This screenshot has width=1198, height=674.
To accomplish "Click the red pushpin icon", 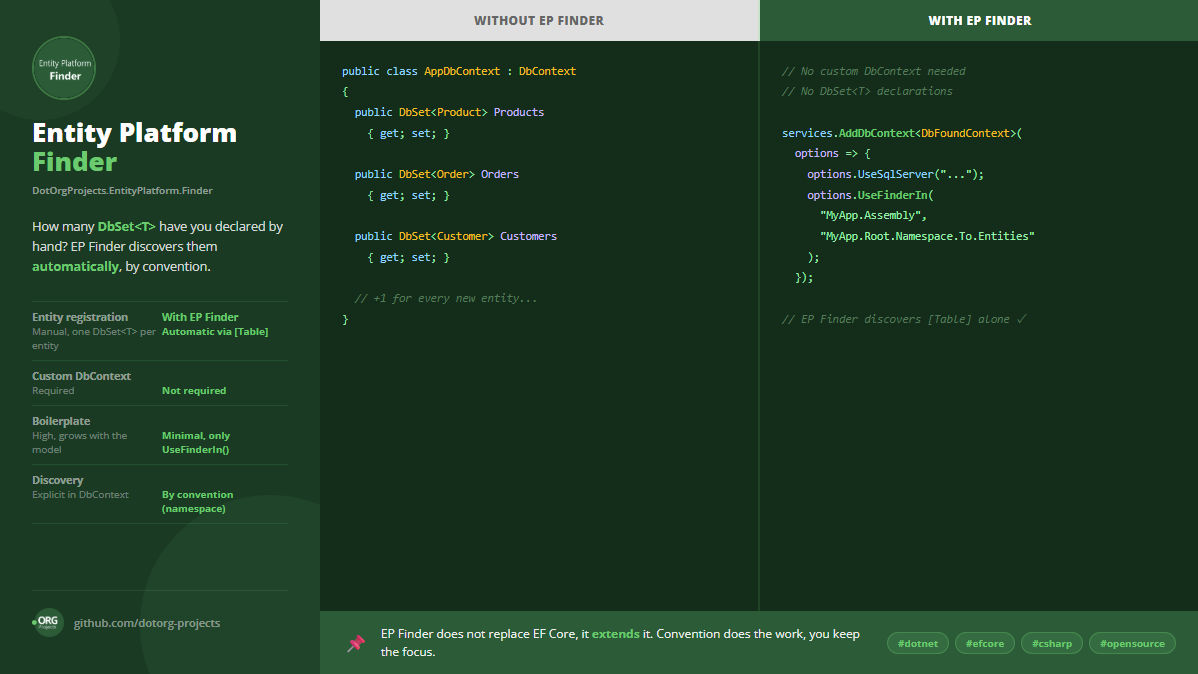I will pyautogui.click(x=355, y=643).
